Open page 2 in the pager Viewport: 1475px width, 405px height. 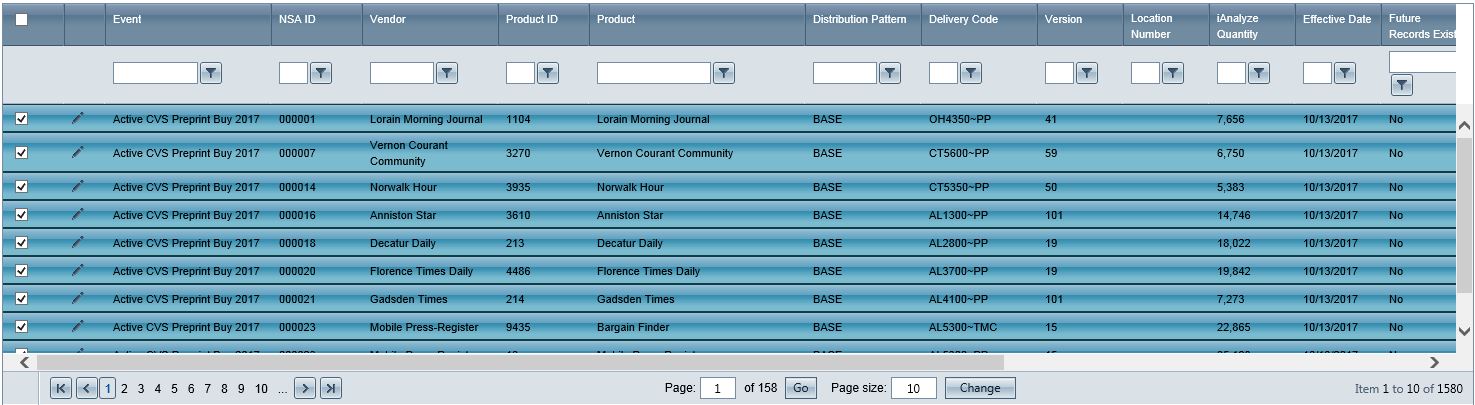point(124,389)
